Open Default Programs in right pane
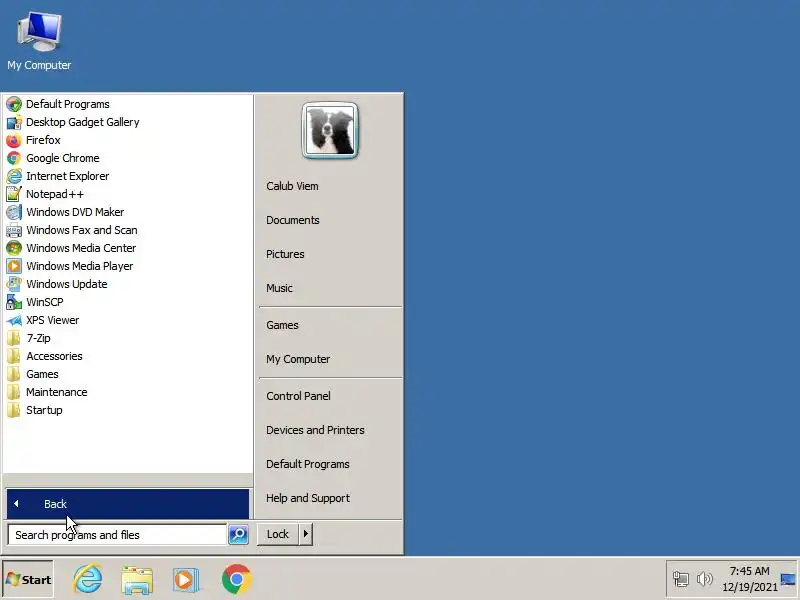 click(308, 464)
